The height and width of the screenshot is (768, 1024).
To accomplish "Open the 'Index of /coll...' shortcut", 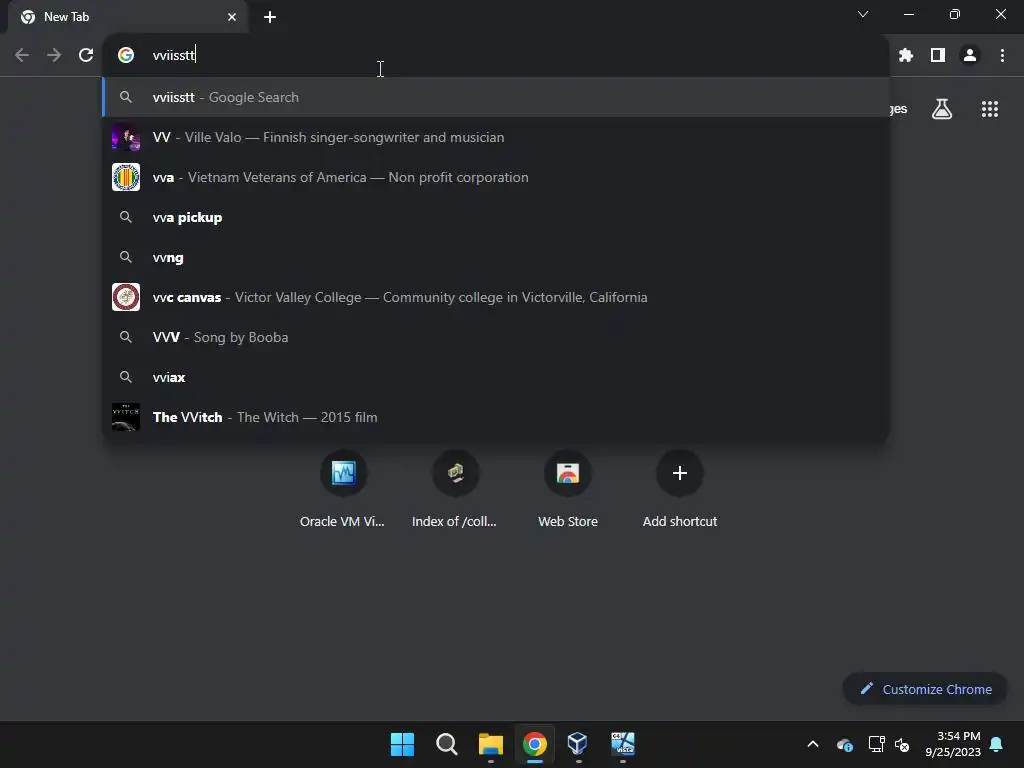I will click(x=455, y=488).
